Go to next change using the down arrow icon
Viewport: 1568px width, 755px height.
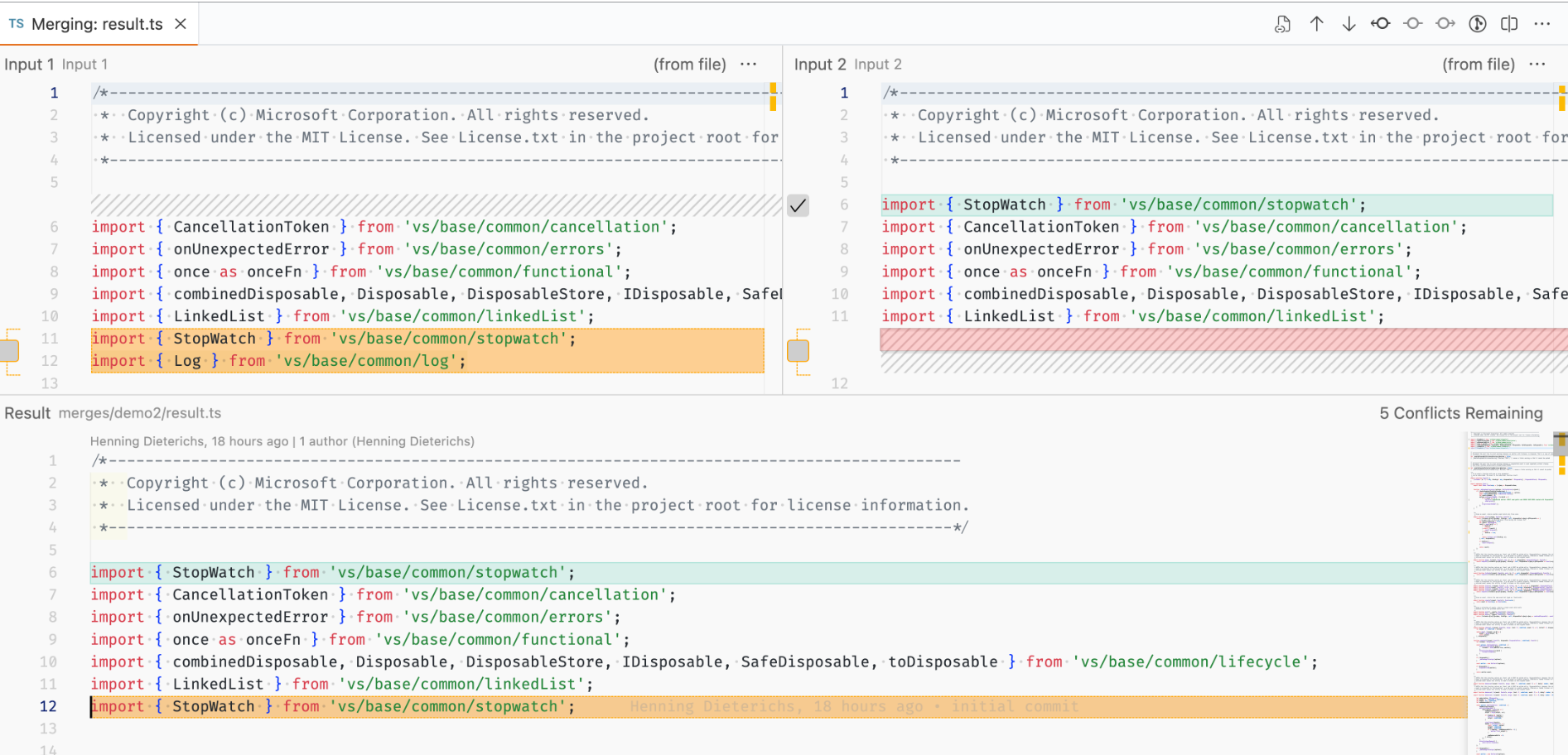1348,23
